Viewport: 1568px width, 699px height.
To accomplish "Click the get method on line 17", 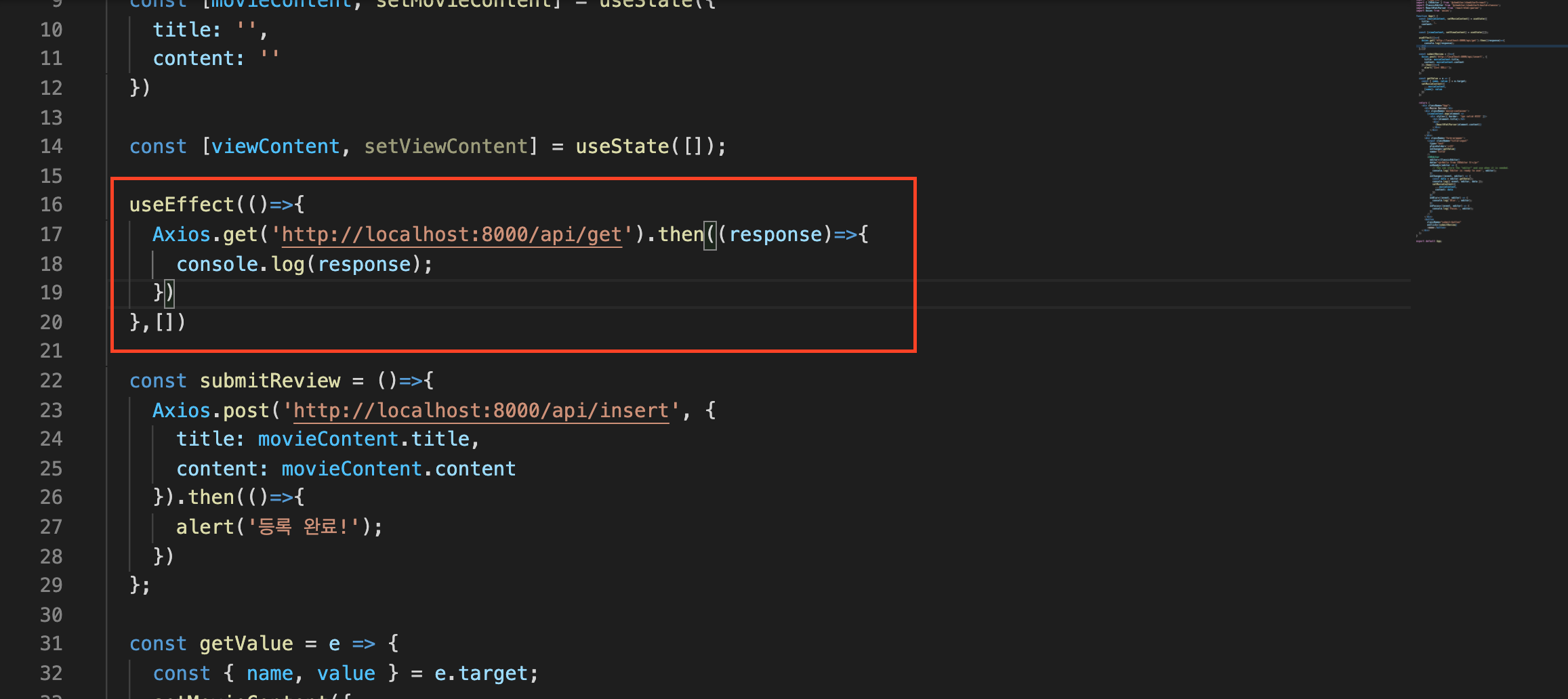I will pos(240,234).
